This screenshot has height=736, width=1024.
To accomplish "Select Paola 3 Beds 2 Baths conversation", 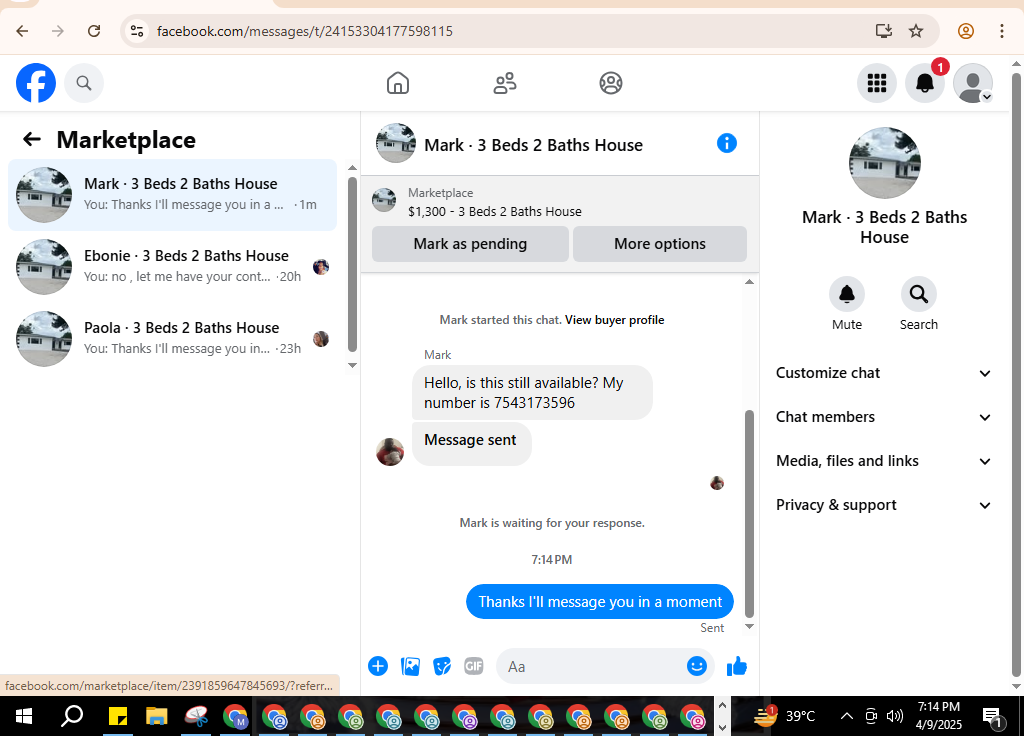I will (x=172, y=338).
